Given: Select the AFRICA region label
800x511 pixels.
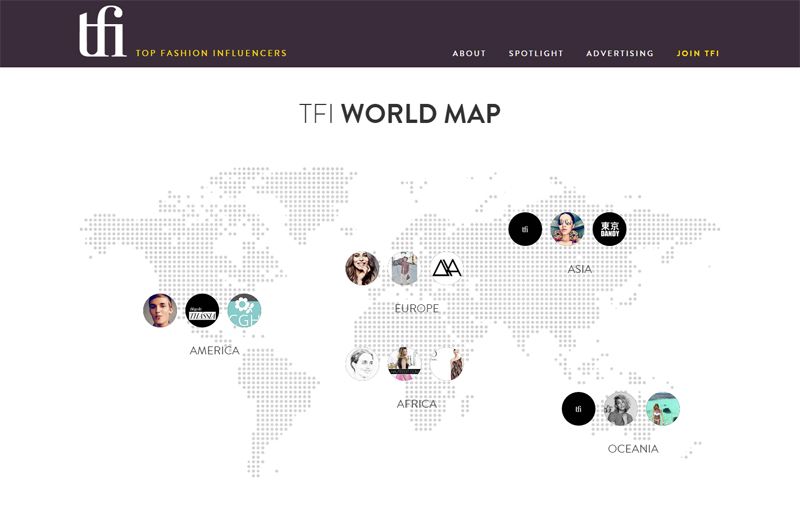Looking at the screenshot, I should 417,404.
